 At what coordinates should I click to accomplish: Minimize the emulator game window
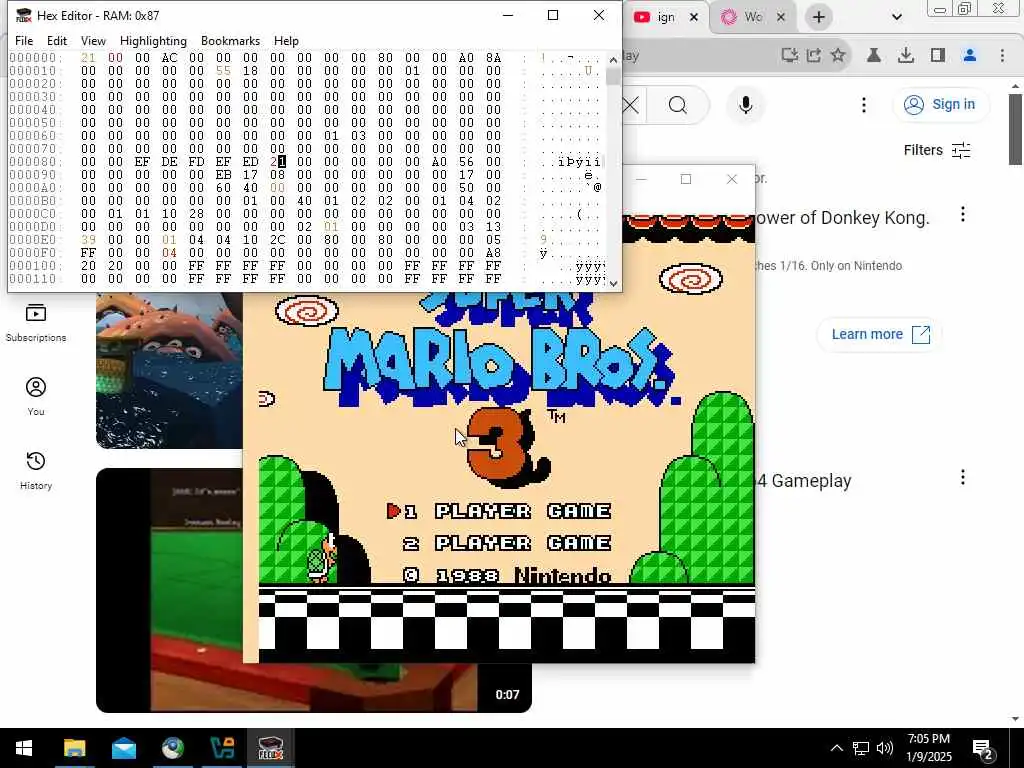(x=641, y=179)
